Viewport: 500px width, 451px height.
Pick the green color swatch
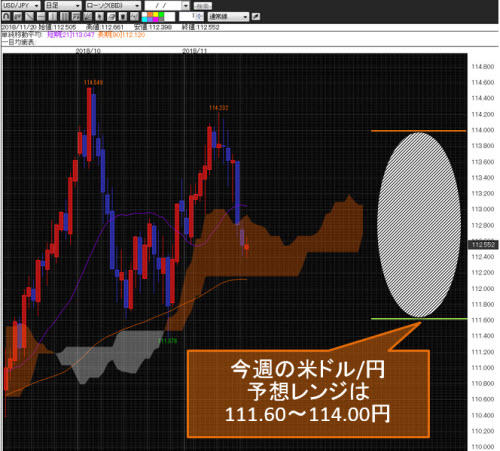pos(161,14)
